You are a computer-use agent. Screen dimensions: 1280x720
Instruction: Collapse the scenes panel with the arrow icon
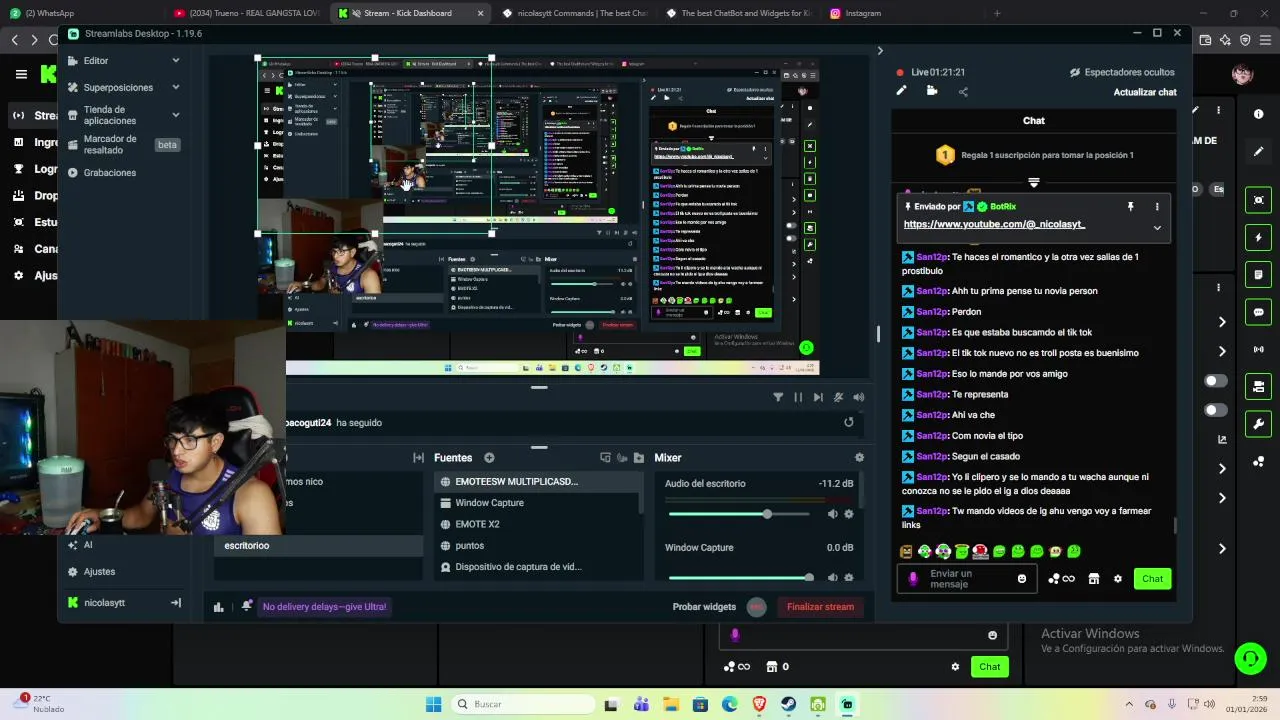[x=418, y=458]
